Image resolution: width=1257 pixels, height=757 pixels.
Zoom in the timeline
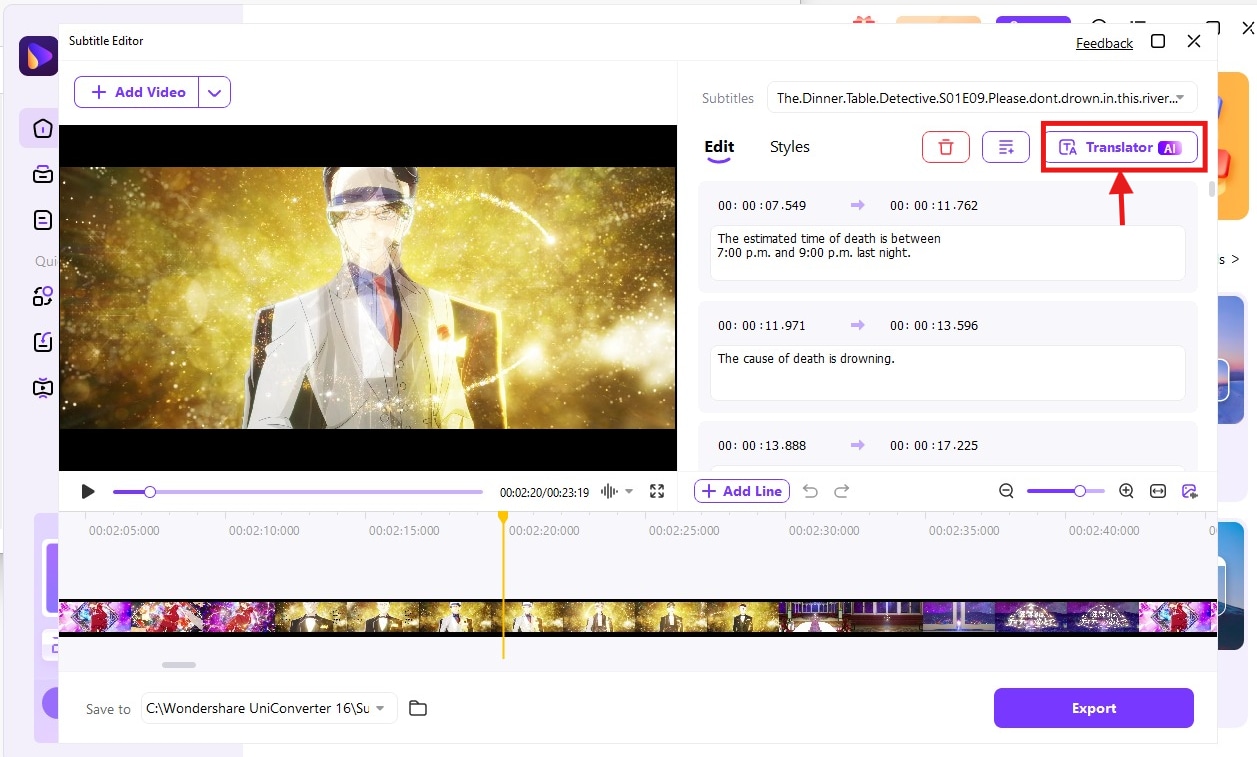tap(1126, 491)
